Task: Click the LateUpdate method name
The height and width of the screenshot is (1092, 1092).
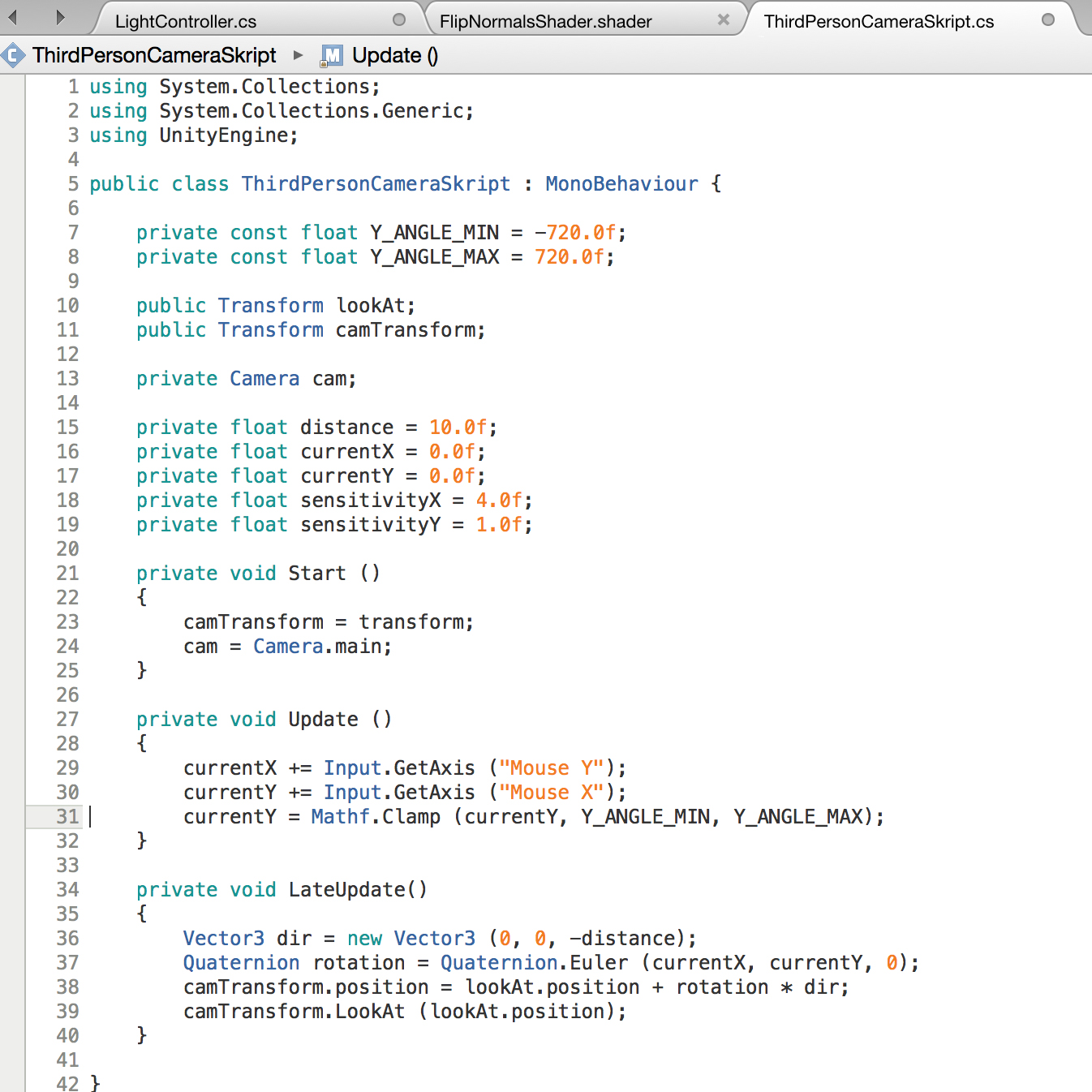Action: [x=346, y=890]
